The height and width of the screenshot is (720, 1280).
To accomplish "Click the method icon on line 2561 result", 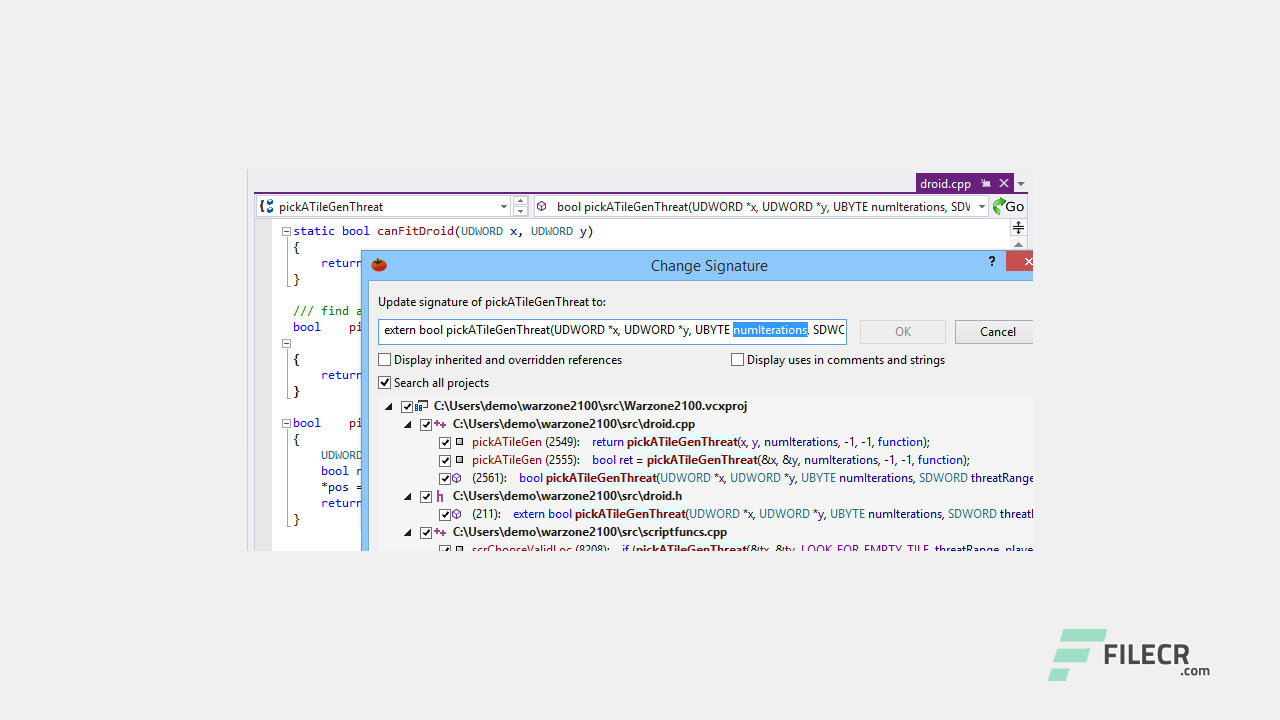I will 457,478.
